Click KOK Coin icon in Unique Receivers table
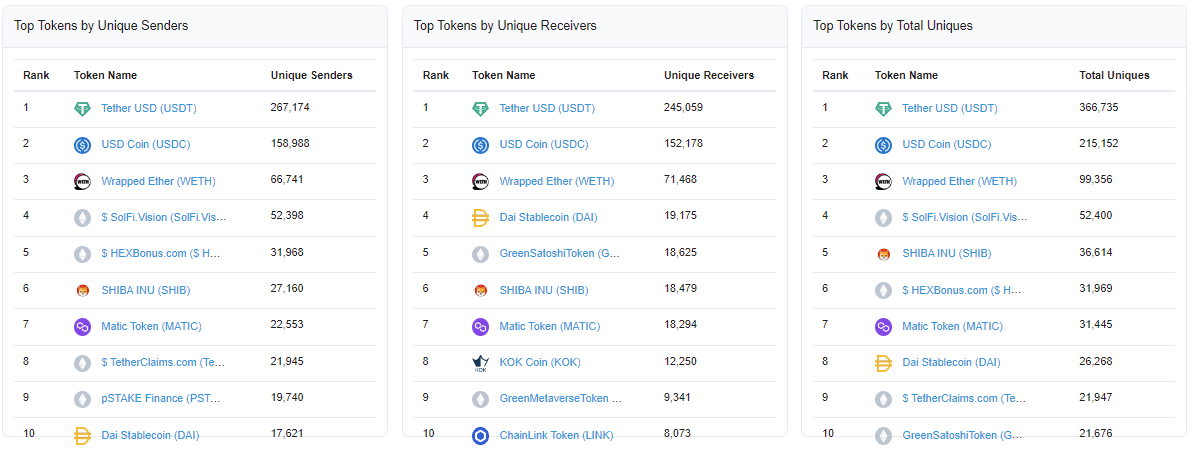 (480, 363)
